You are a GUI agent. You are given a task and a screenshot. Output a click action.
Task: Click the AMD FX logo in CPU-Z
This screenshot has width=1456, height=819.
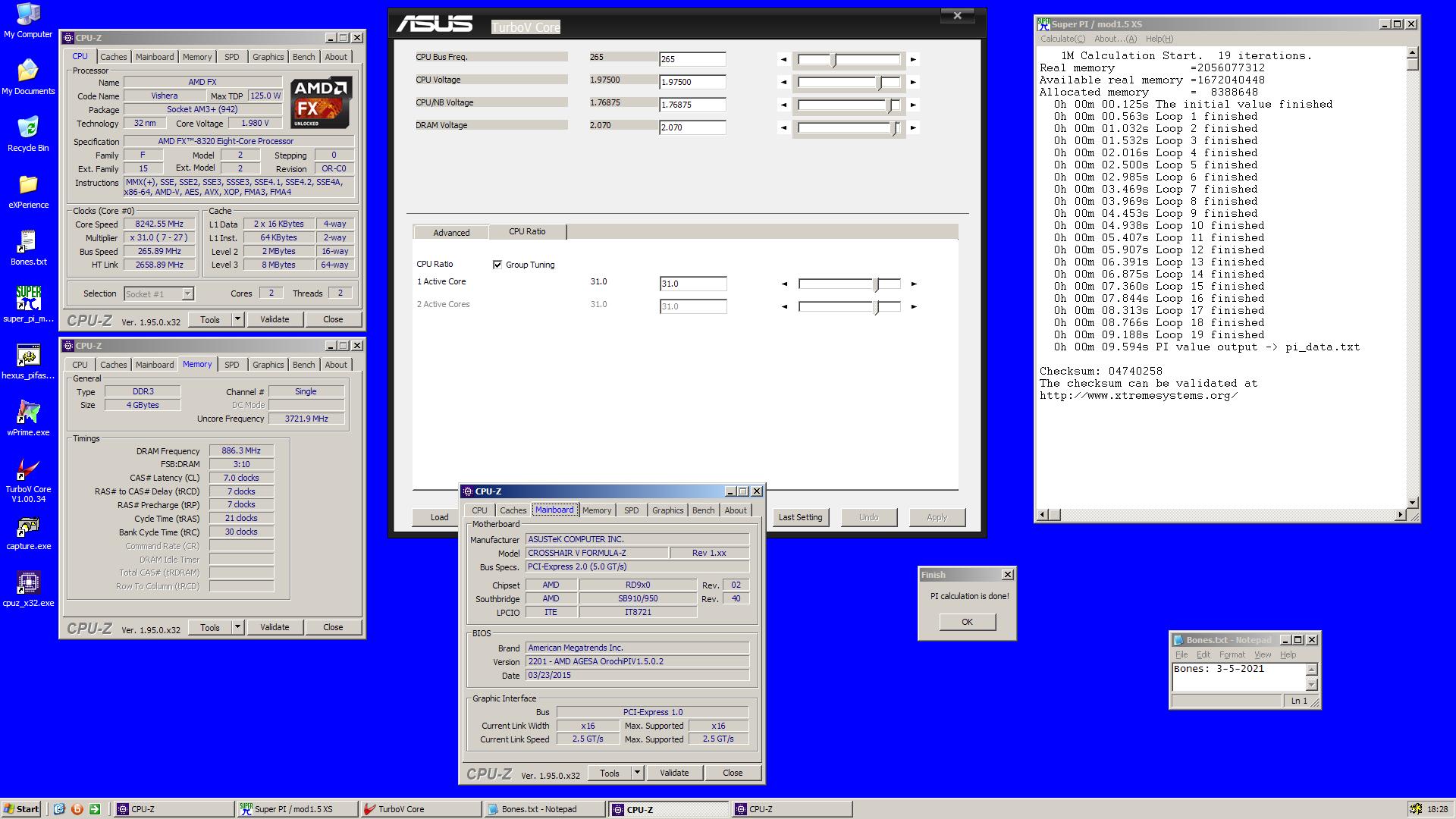coord(322,102)
